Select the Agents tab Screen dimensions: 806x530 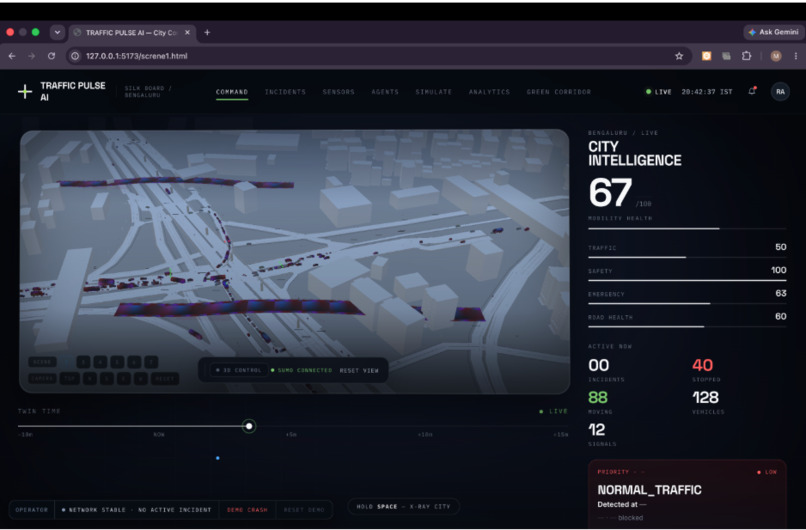pos(385,92)
